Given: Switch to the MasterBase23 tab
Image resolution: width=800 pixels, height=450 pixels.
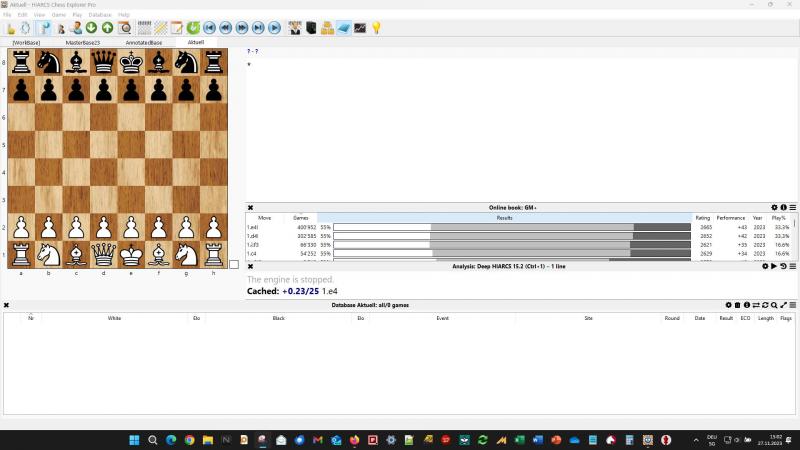Looking at the screenshot, I should click(x=83, y=43).
